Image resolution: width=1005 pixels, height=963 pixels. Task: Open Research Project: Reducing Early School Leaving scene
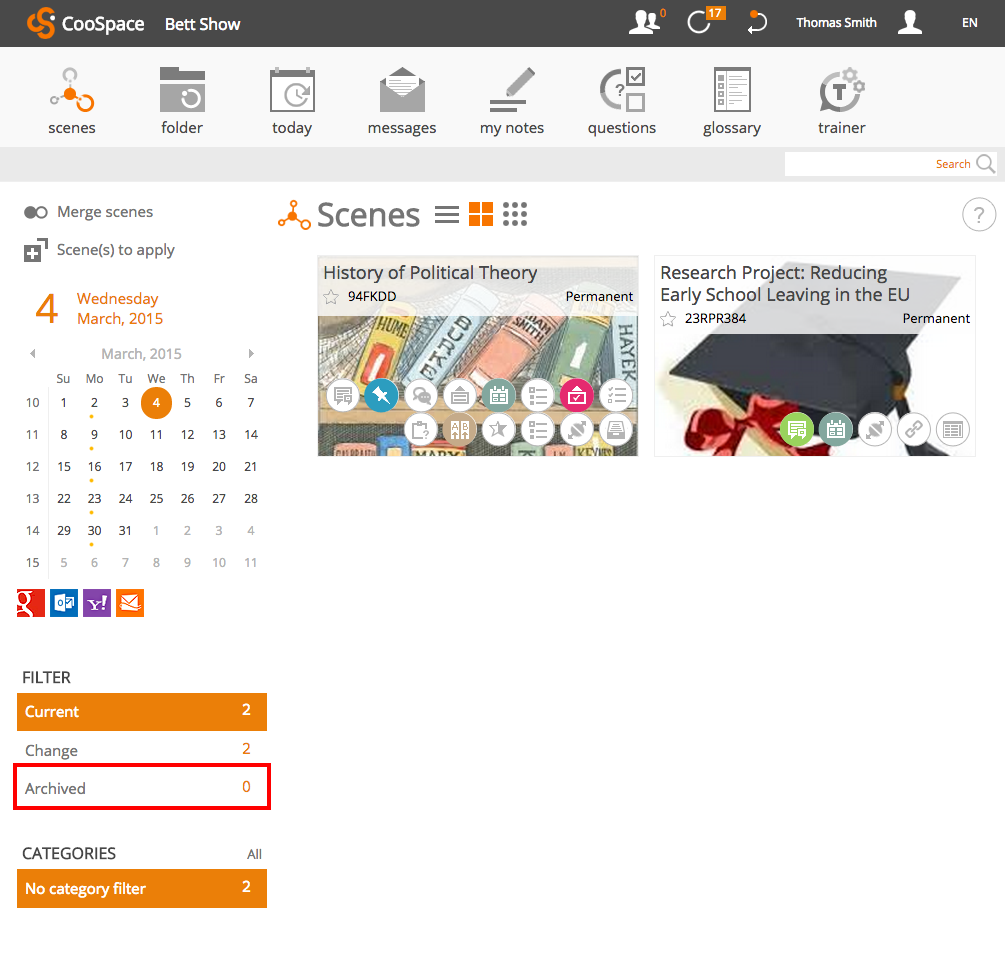[x=785, y=283]
